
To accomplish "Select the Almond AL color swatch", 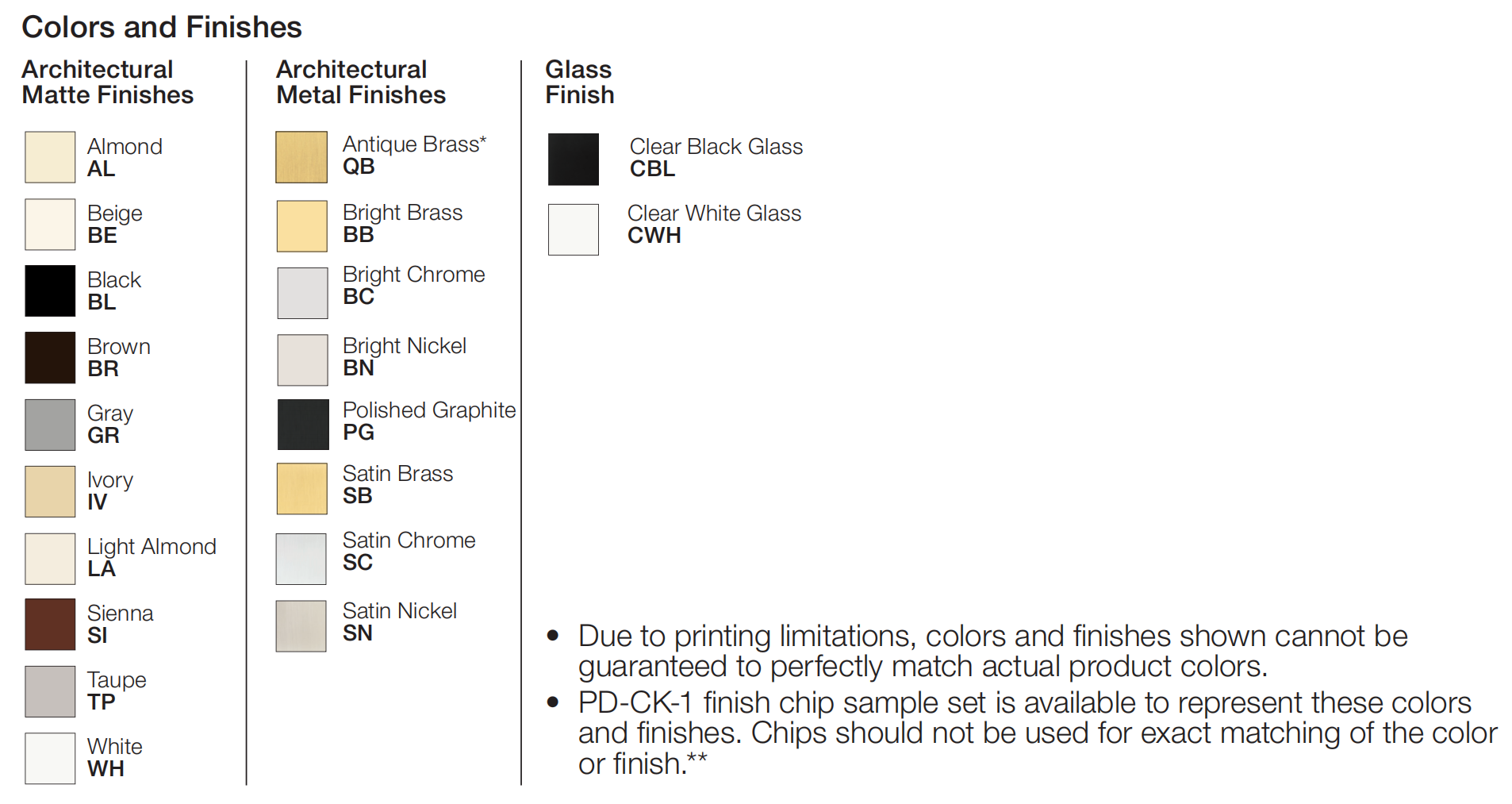I will click(50, 157).
